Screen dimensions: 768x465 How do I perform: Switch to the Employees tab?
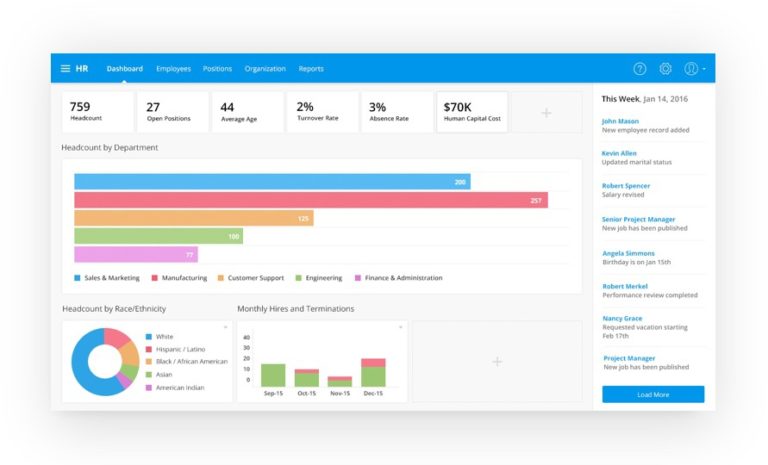173,69
